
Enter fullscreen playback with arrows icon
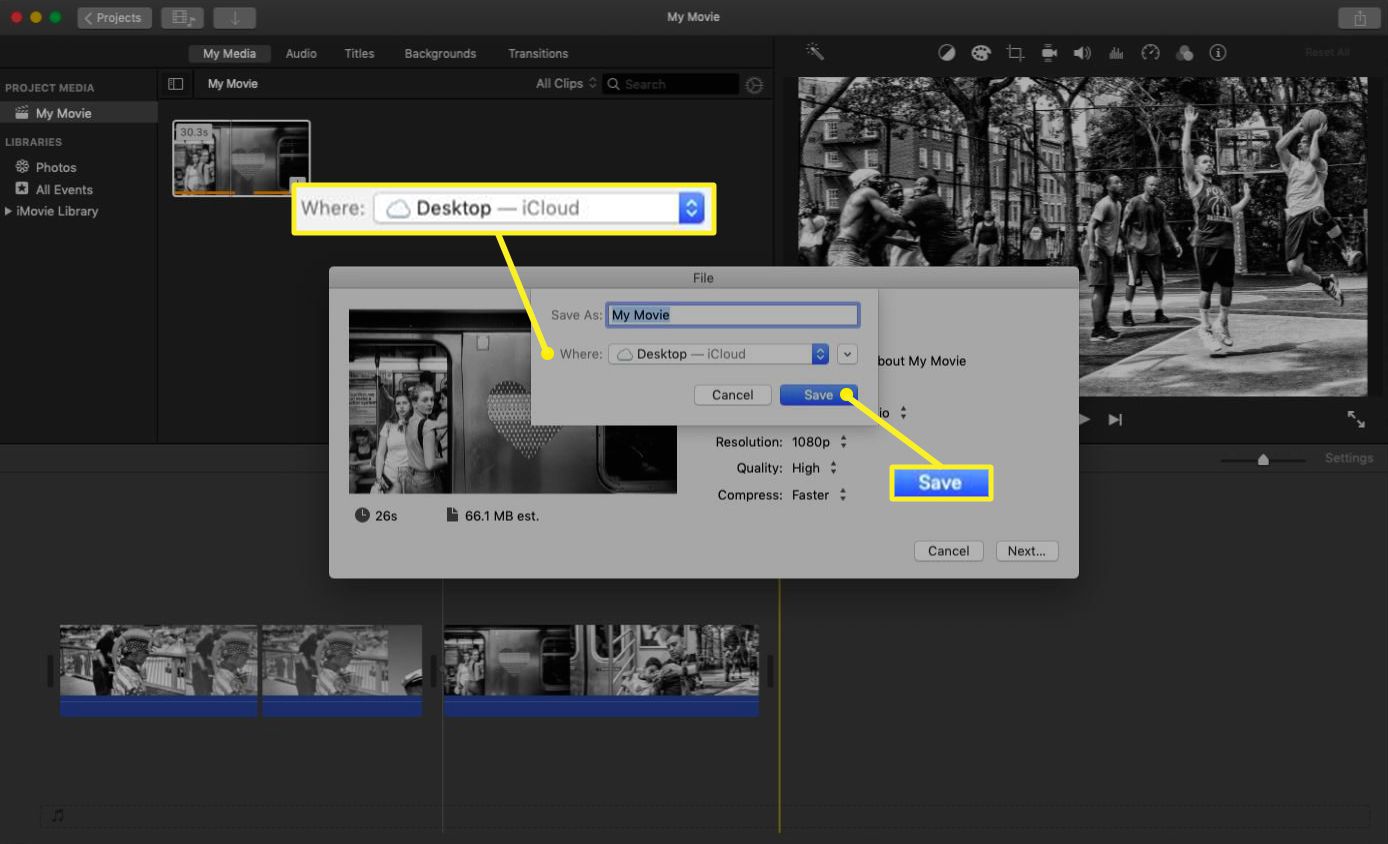(1356, 420)
